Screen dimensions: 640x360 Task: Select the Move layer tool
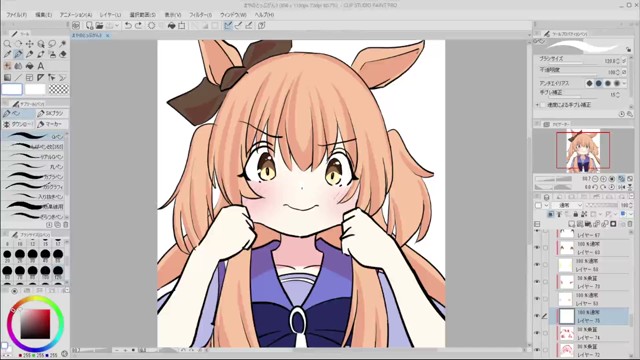(29, 44)
